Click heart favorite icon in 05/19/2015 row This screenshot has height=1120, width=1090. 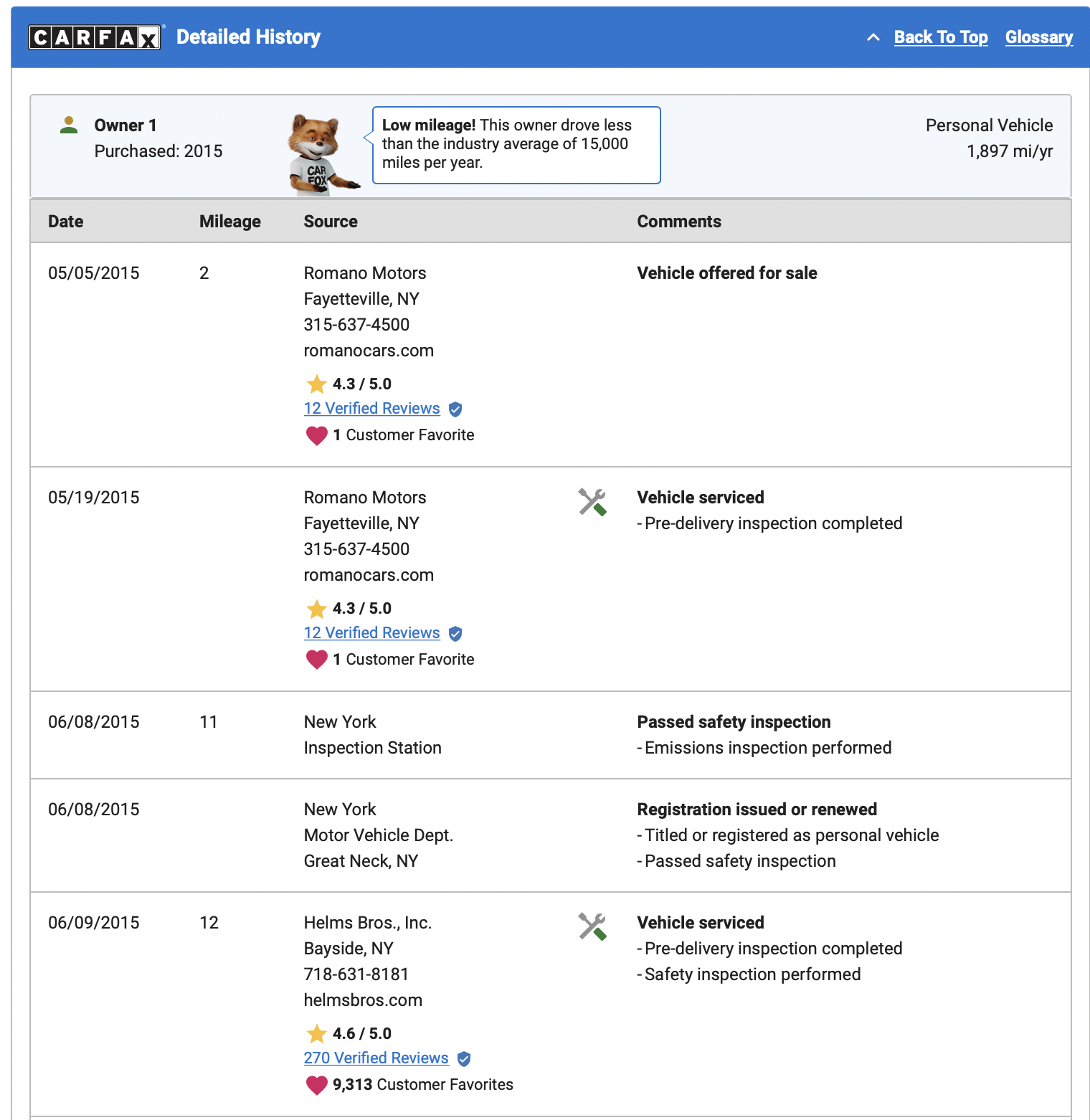tap(316, 660)
